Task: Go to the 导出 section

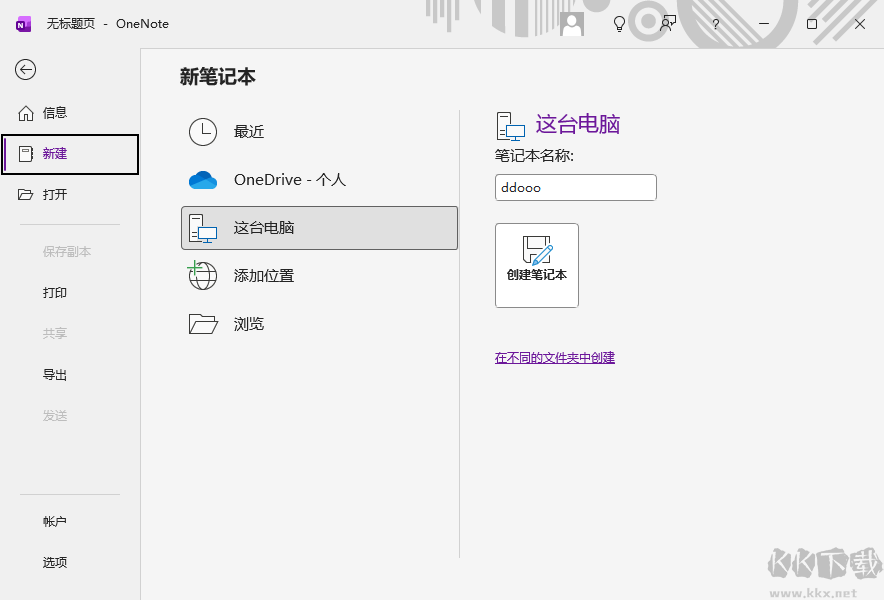Action: 55,374
